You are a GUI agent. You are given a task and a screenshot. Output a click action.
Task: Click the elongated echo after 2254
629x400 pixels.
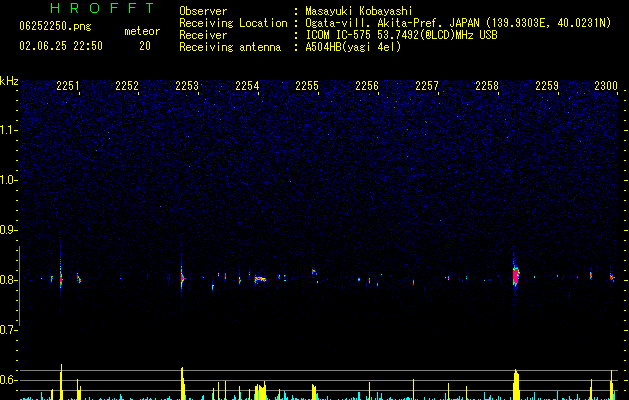(260, 279)
